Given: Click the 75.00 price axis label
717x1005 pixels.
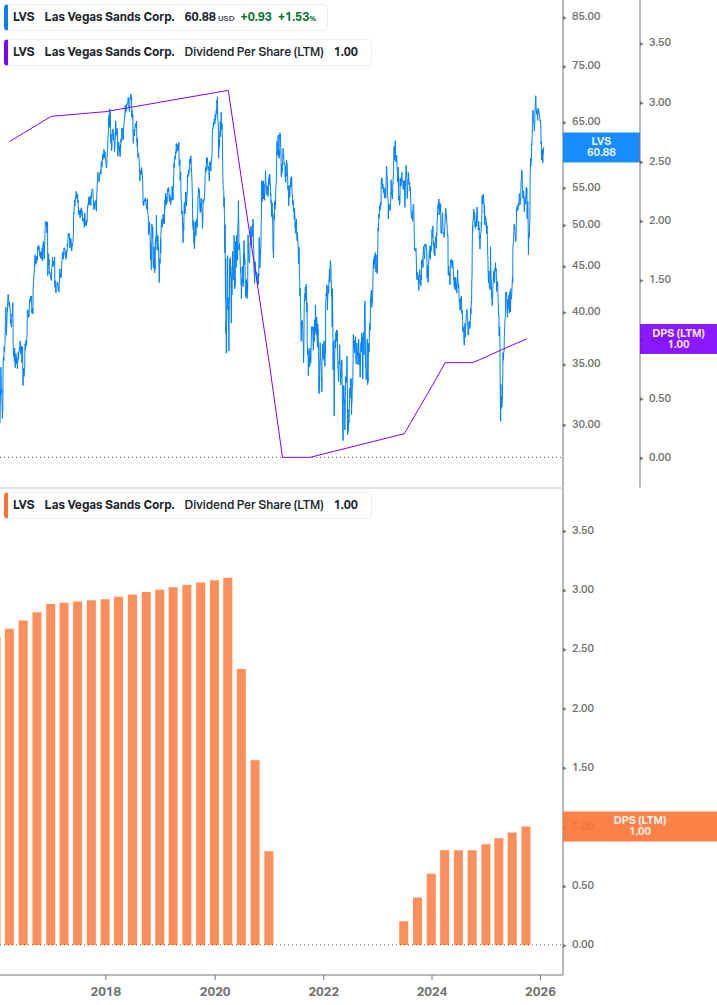Looking at the screenshot, I should [x=586, y=65].
